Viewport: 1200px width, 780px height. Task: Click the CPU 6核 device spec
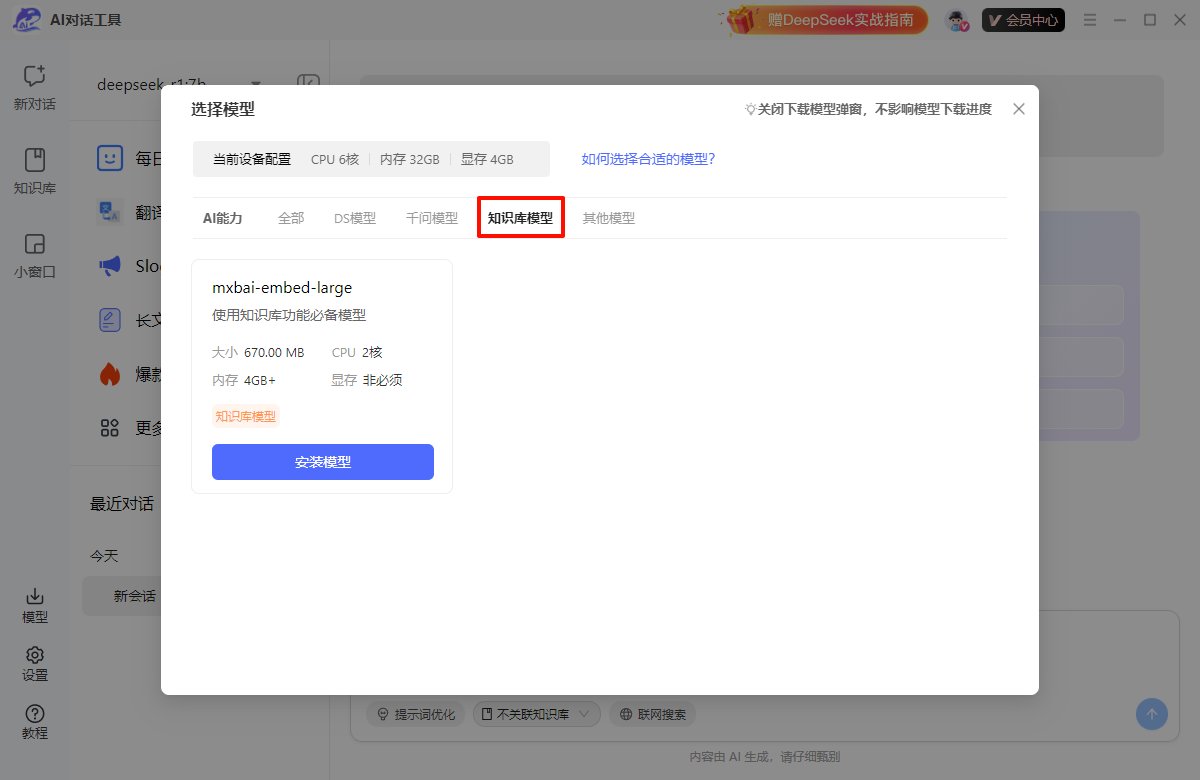[335, 159]
